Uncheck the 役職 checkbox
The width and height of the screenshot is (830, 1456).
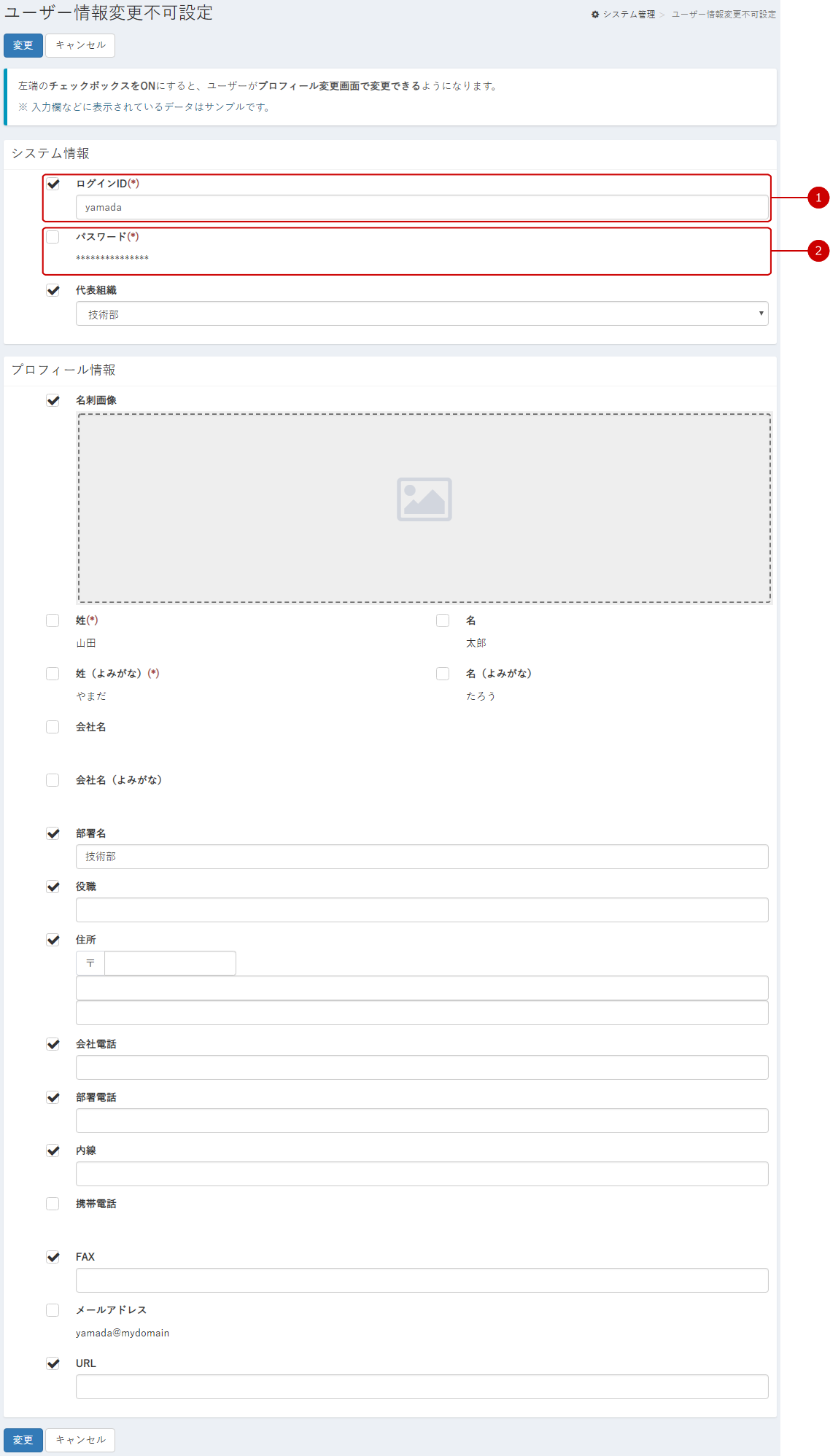(x=53, y=887)
